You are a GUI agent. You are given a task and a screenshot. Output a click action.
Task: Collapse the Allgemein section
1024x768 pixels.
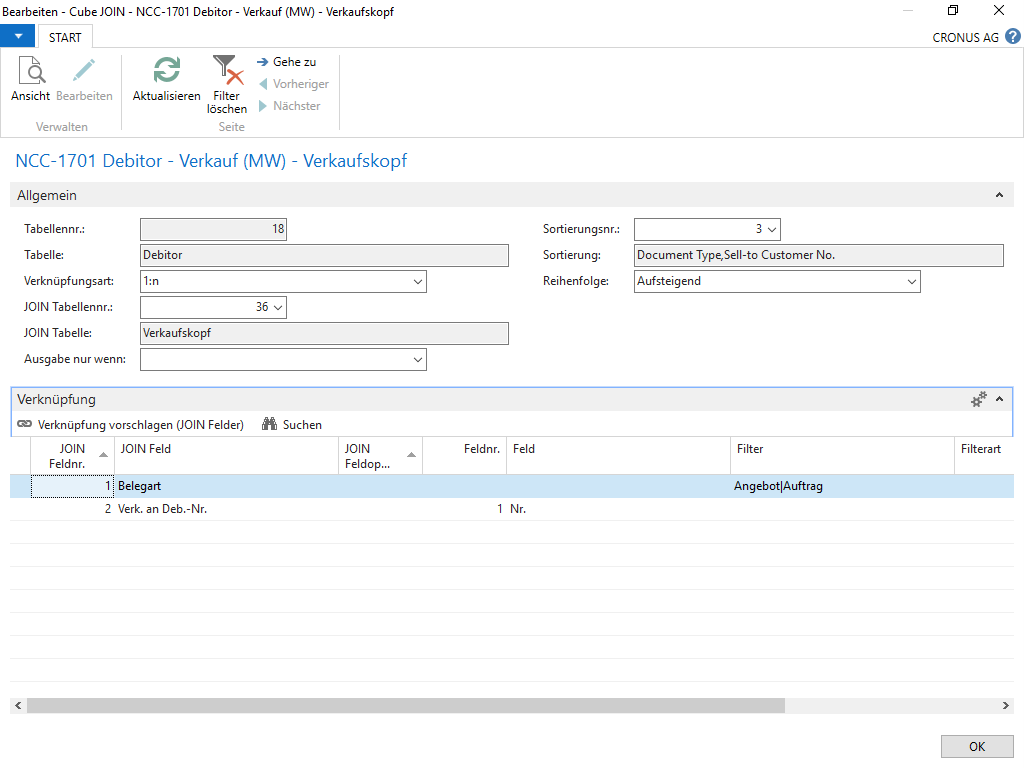pyautogui.click(x=999, y=195)
